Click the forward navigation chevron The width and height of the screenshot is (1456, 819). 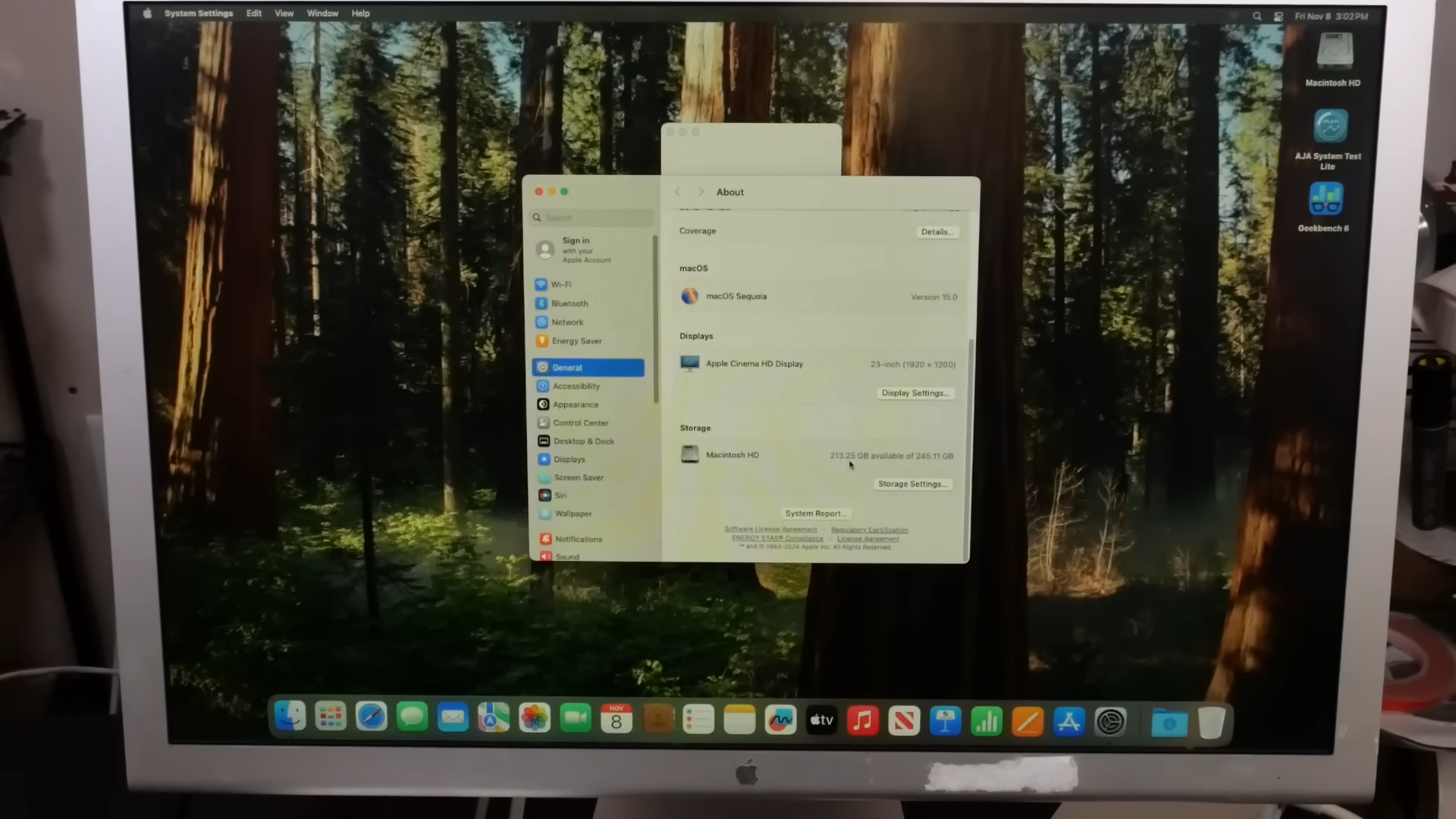pos(701,192)
